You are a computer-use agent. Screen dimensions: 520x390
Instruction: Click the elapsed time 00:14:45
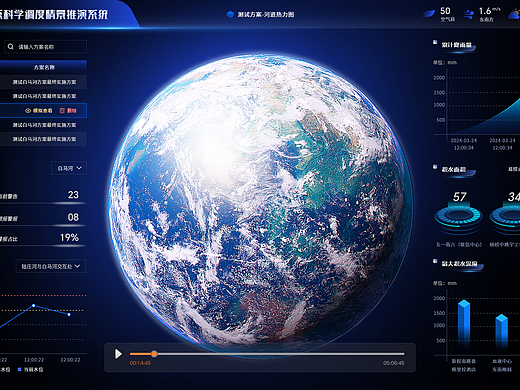[140, 363]
